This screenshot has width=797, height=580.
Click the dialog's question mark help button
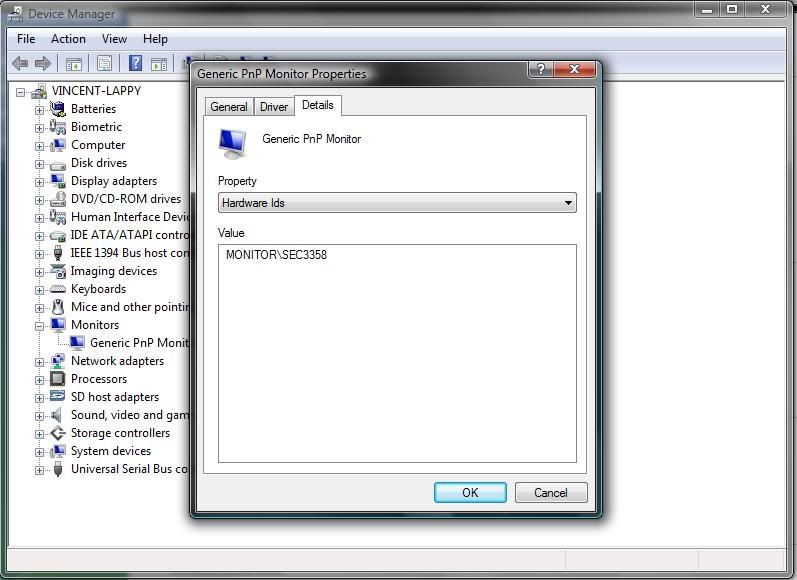coord(541,69)
